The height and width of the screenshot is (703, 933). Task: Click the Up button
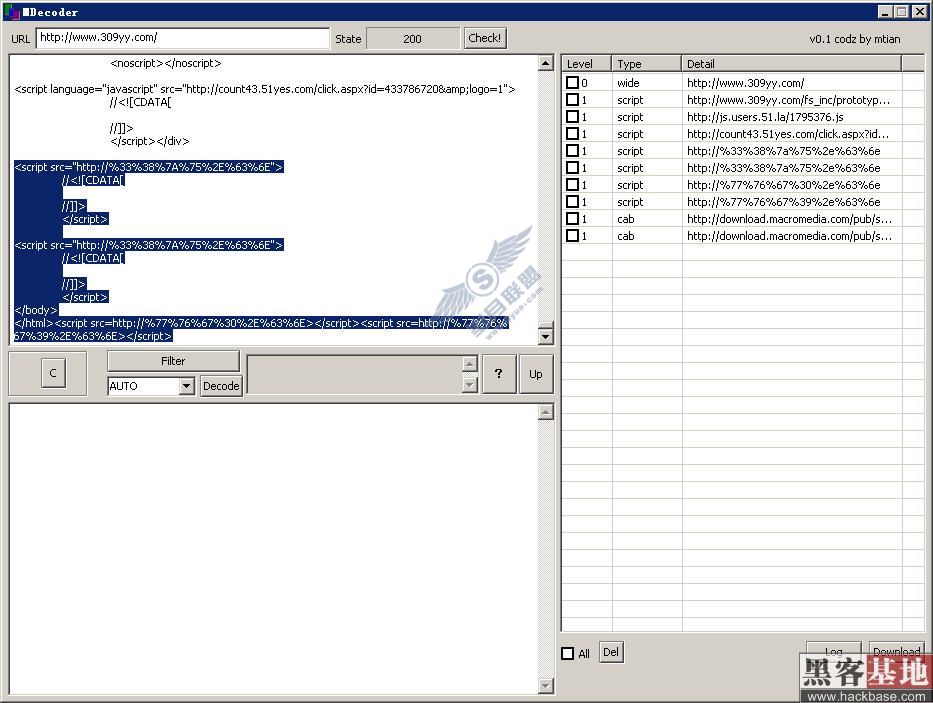click(x=536, y=374)
